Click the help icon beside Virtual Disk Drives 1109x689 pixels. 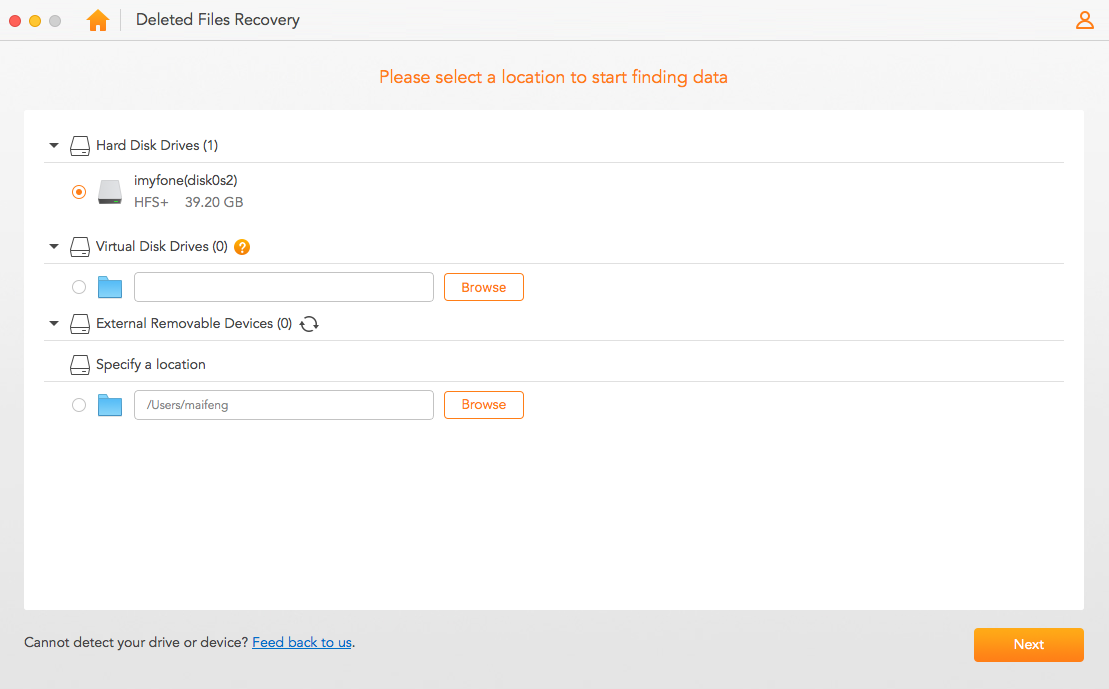[x=241, y=246]
